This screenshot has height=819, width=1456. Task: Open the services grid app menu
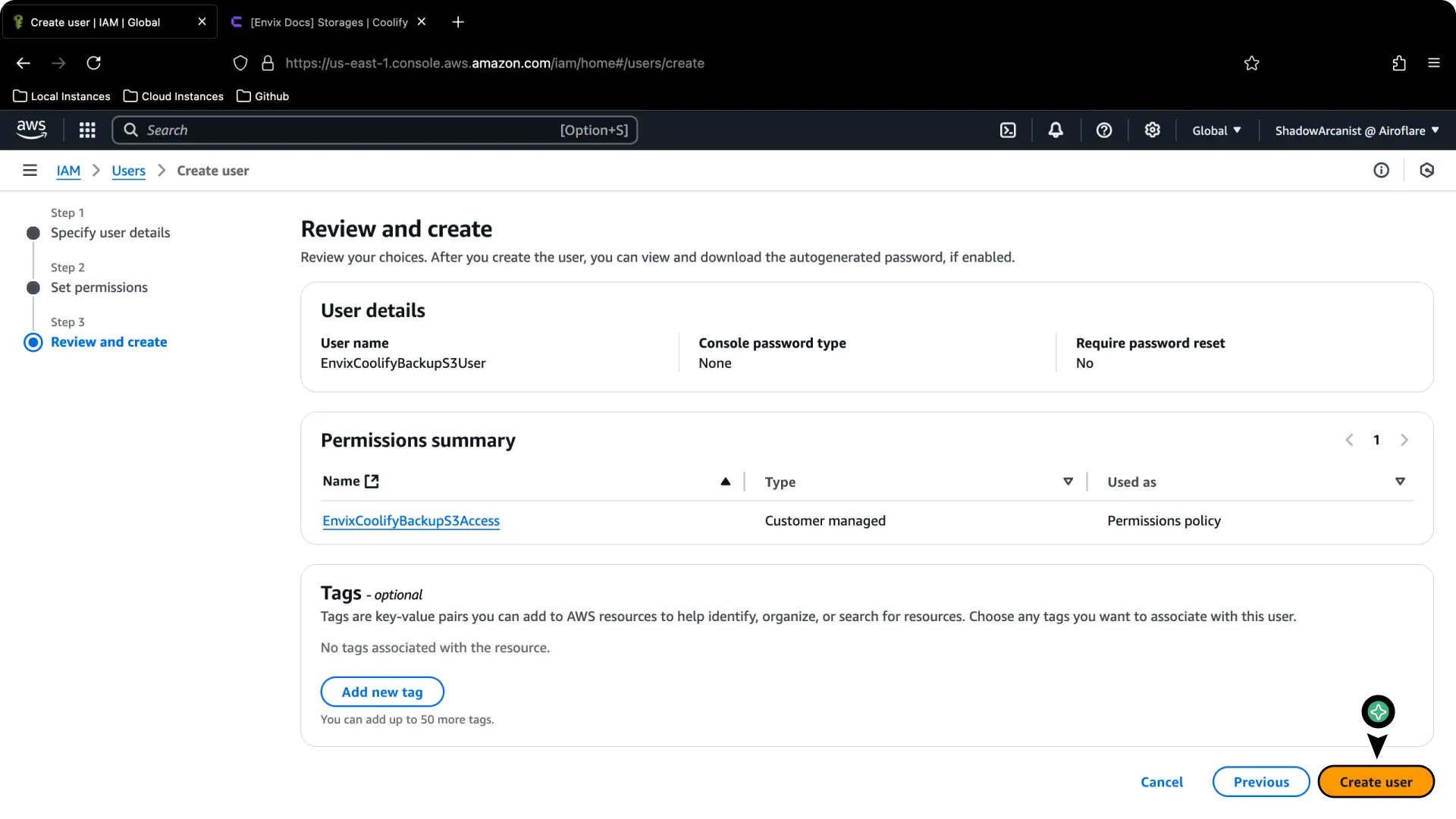point(87,130)
